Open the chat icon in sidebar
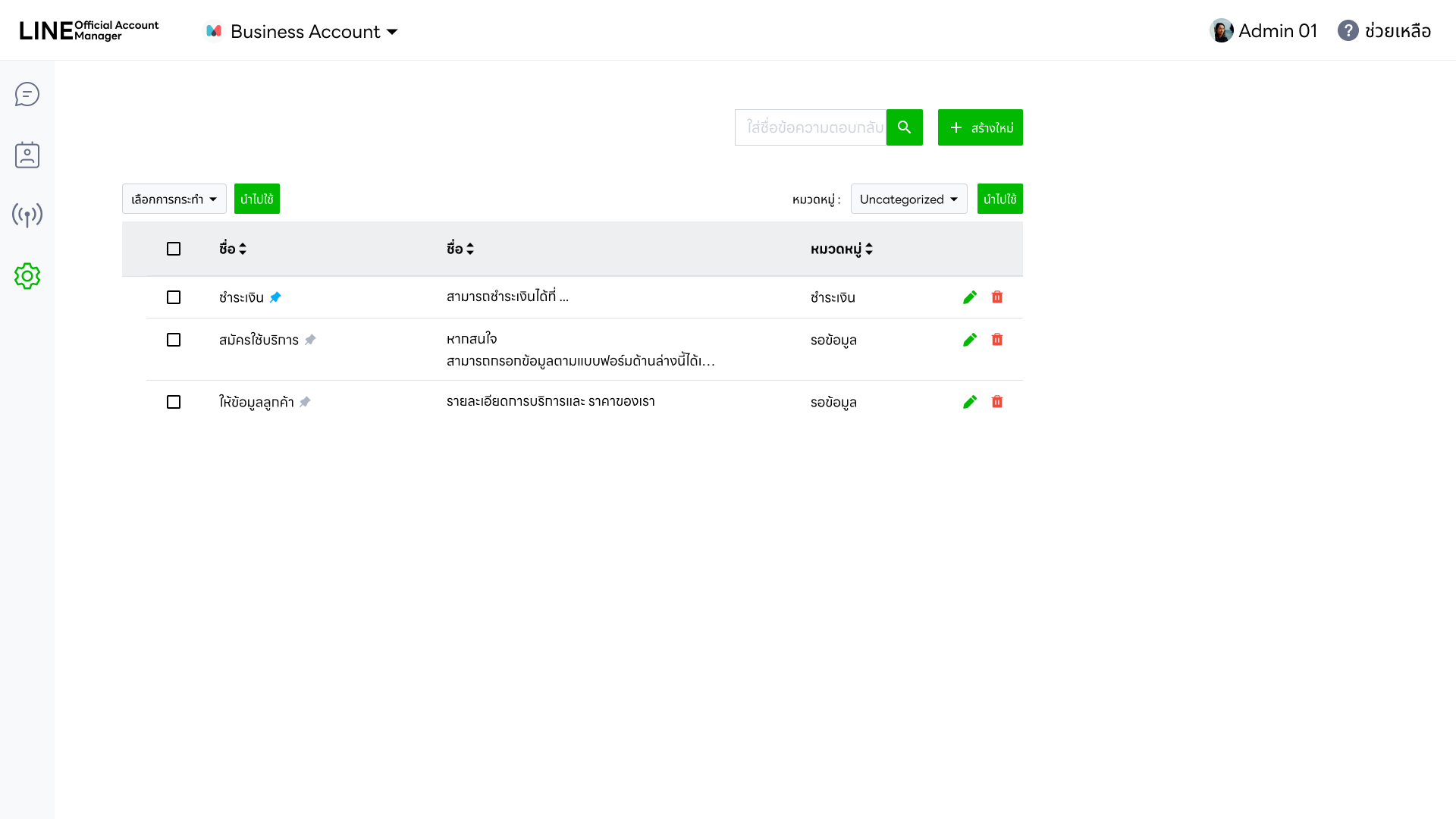 [27, 95]
